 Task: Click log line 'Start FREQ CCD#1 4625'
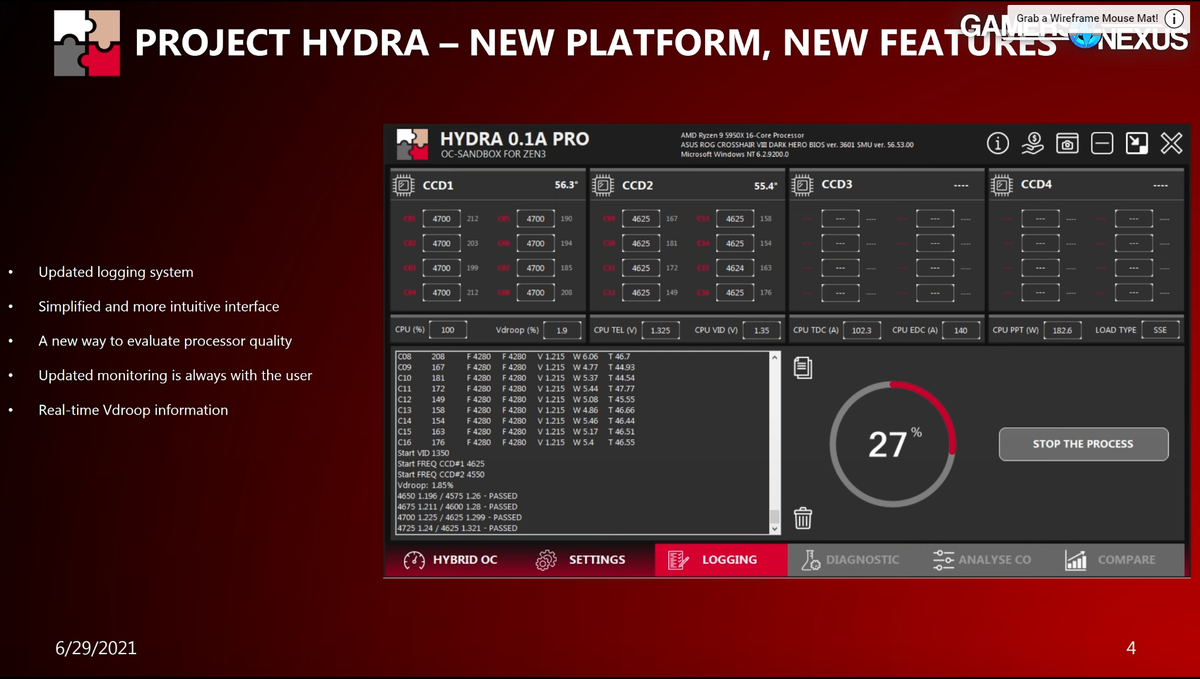441,464
